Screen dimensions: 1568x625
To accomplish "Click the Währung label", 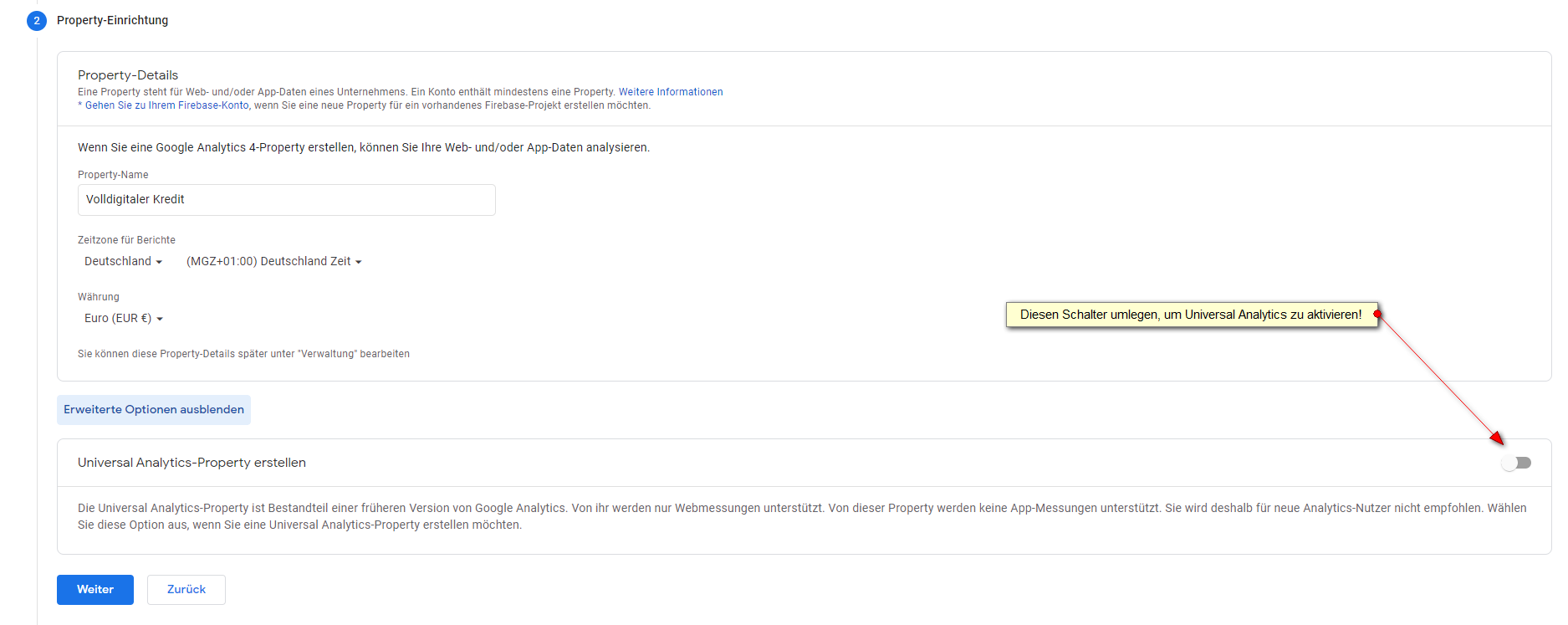I will pyautogui.click(x=99, y=297).
